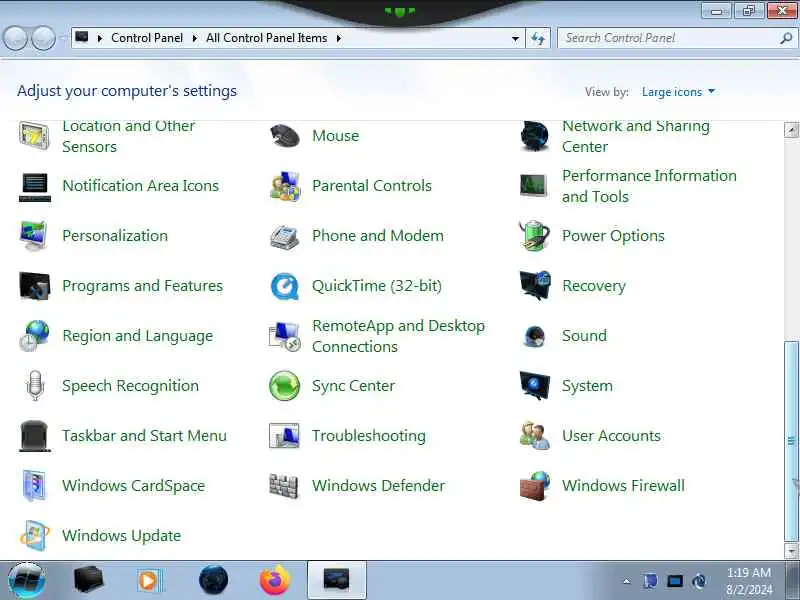Open the View by Large icons dropdown

[x=678, y=92]
